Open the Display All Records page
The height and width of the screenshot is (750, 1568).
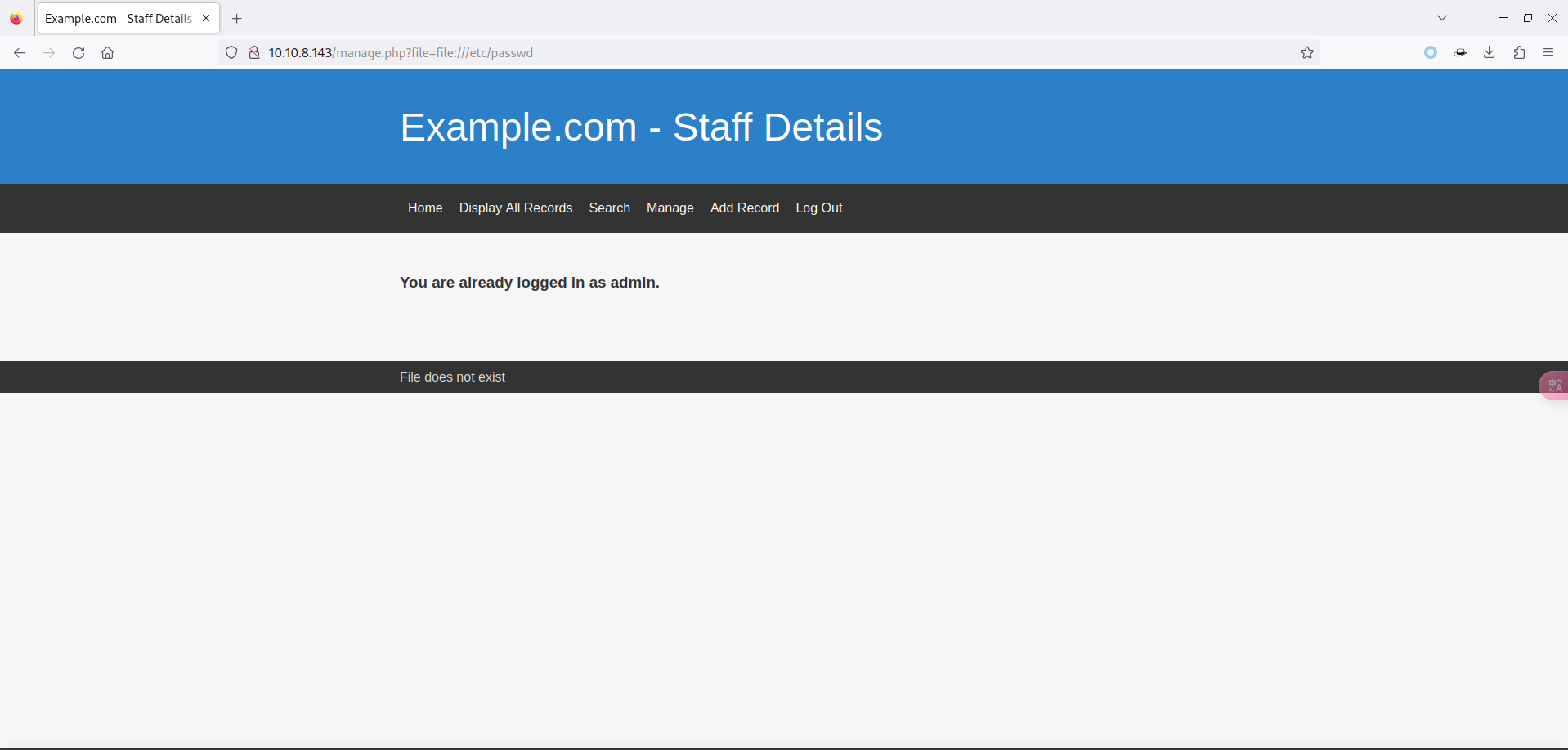[x=515, y=208]
